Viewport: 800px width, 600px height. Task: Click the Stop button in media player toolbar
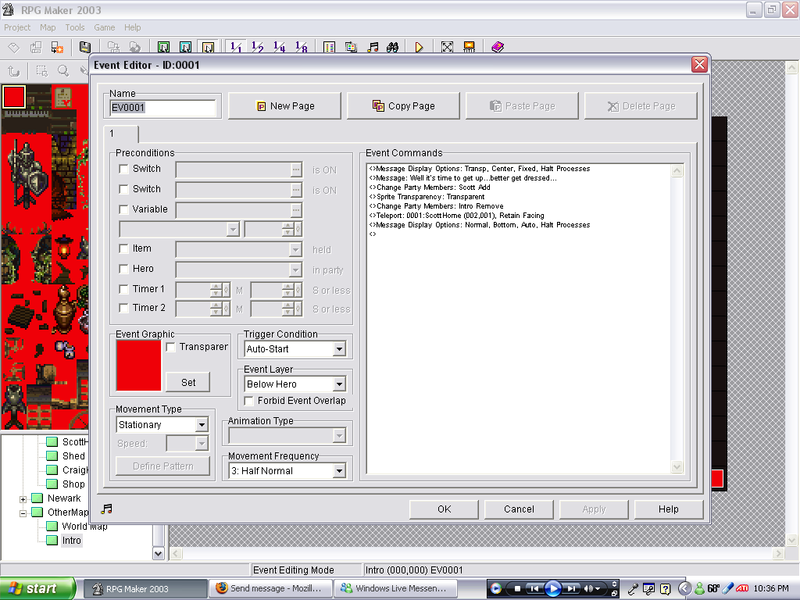pos(517,588)
